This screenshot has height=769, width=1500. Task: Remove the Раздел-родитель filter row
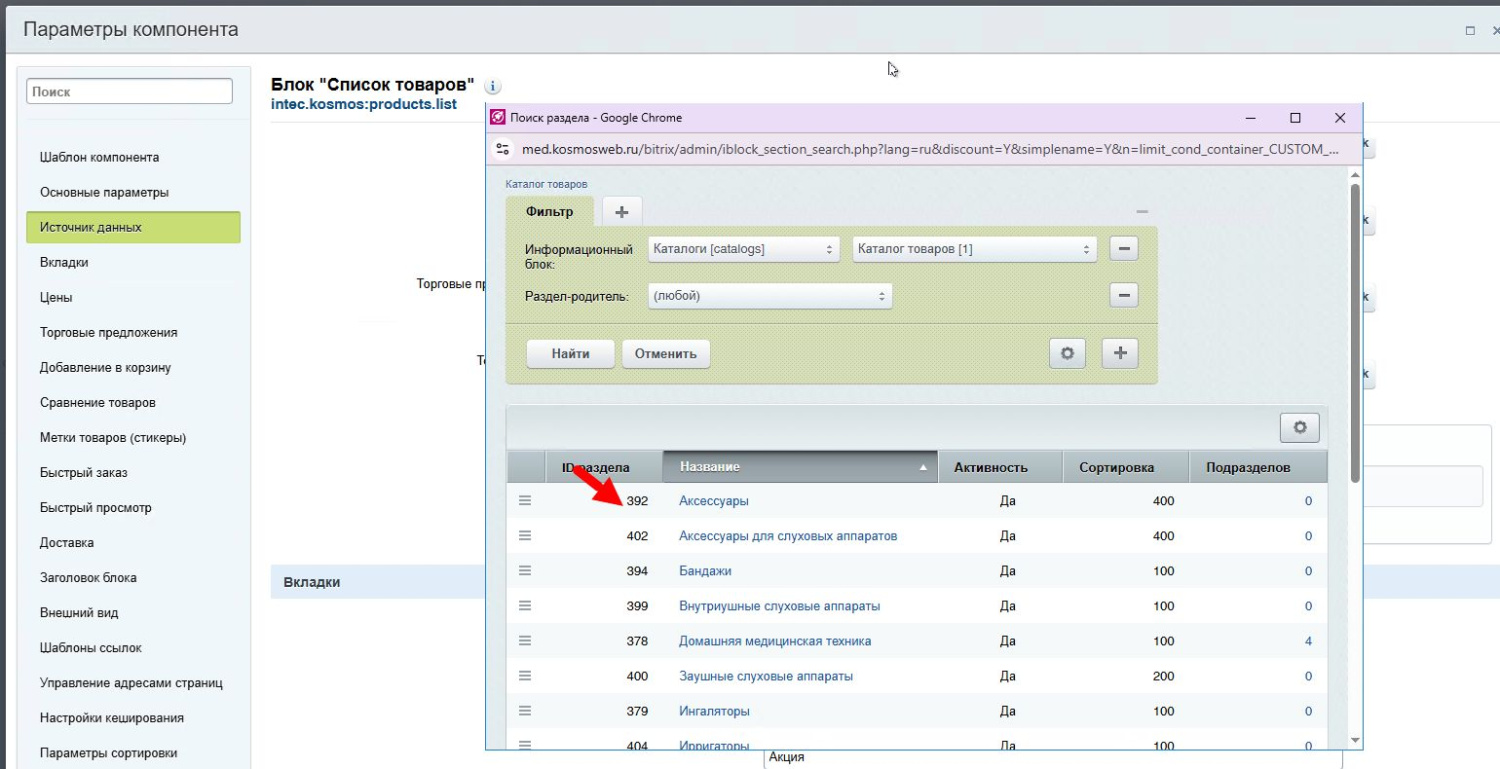click(1124, 295)
